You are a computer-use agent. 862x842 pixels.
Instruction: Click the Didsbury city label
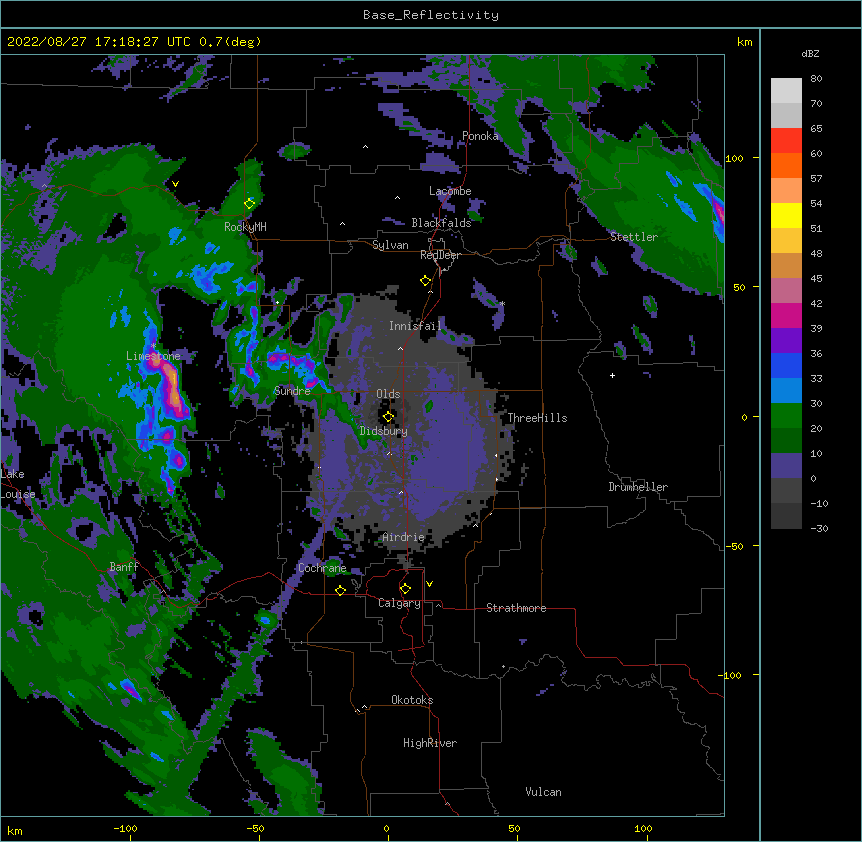[x=383, y=431]
